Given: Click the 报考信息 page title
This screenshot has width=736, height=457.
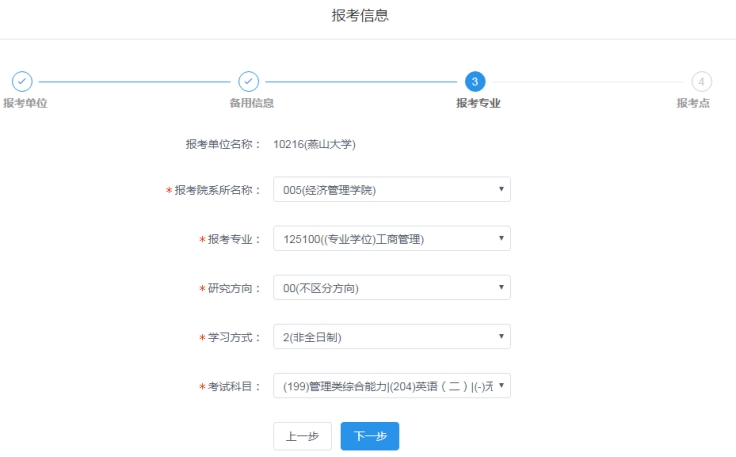Looking at the screenshot, I should pyautogui.click(x=360, y=15).
